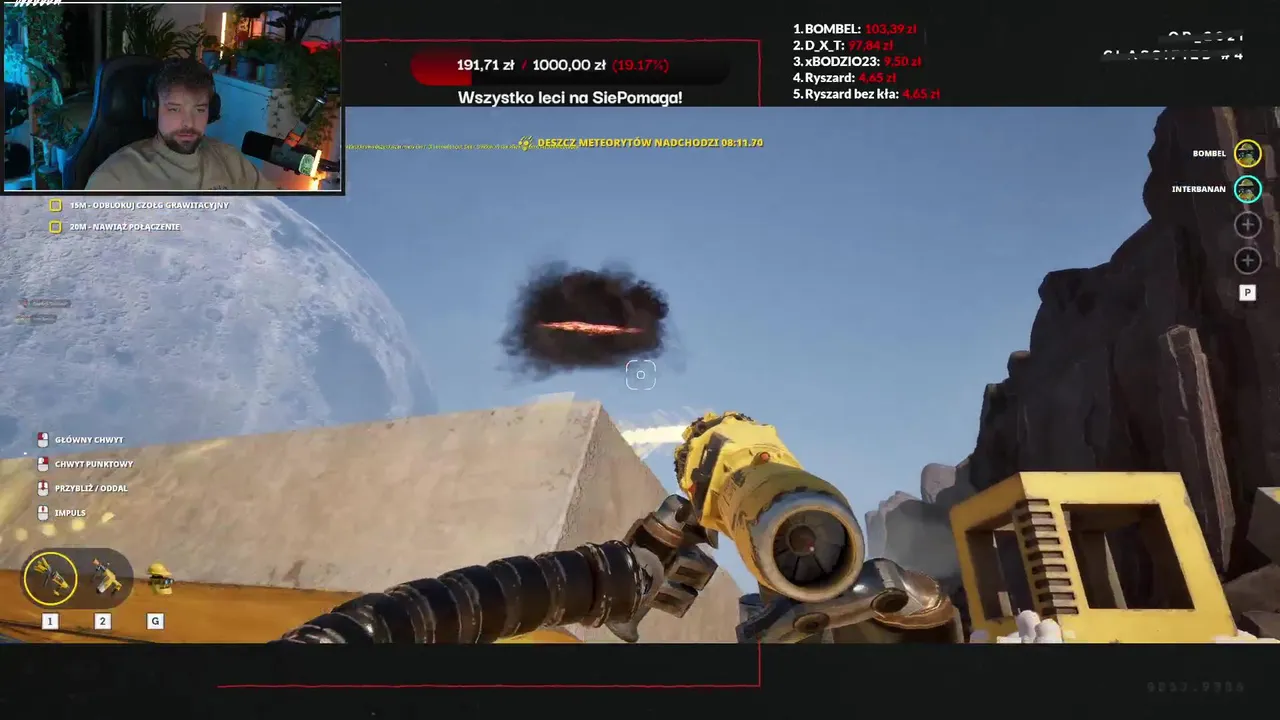Click the '20M - NAWIĄŻ POŁĄCZENIE' objective text
The image size is (1280, 720).
pyautogui.click(x=125, y=227)
